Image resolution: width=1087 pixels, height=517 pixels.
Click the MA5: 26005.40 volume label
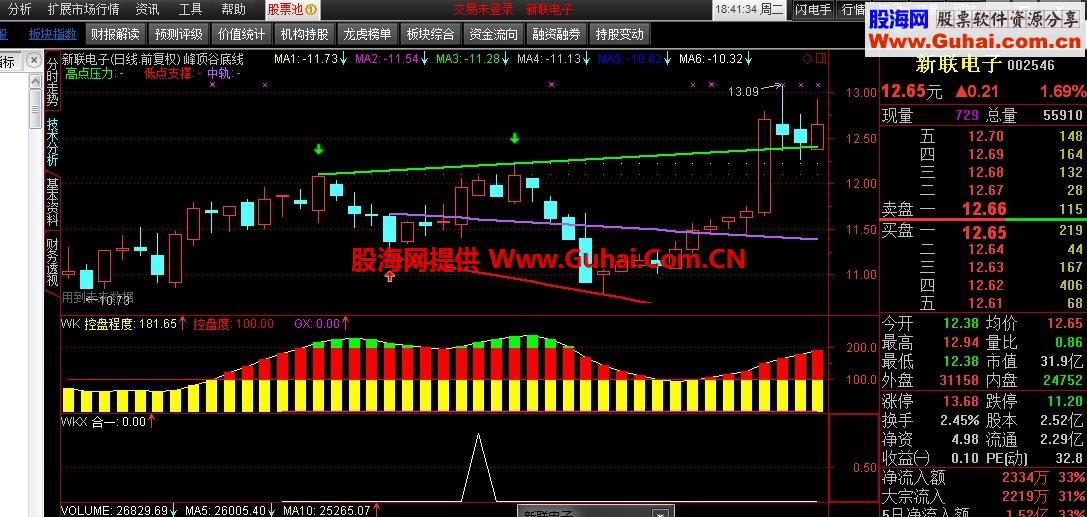230,511
